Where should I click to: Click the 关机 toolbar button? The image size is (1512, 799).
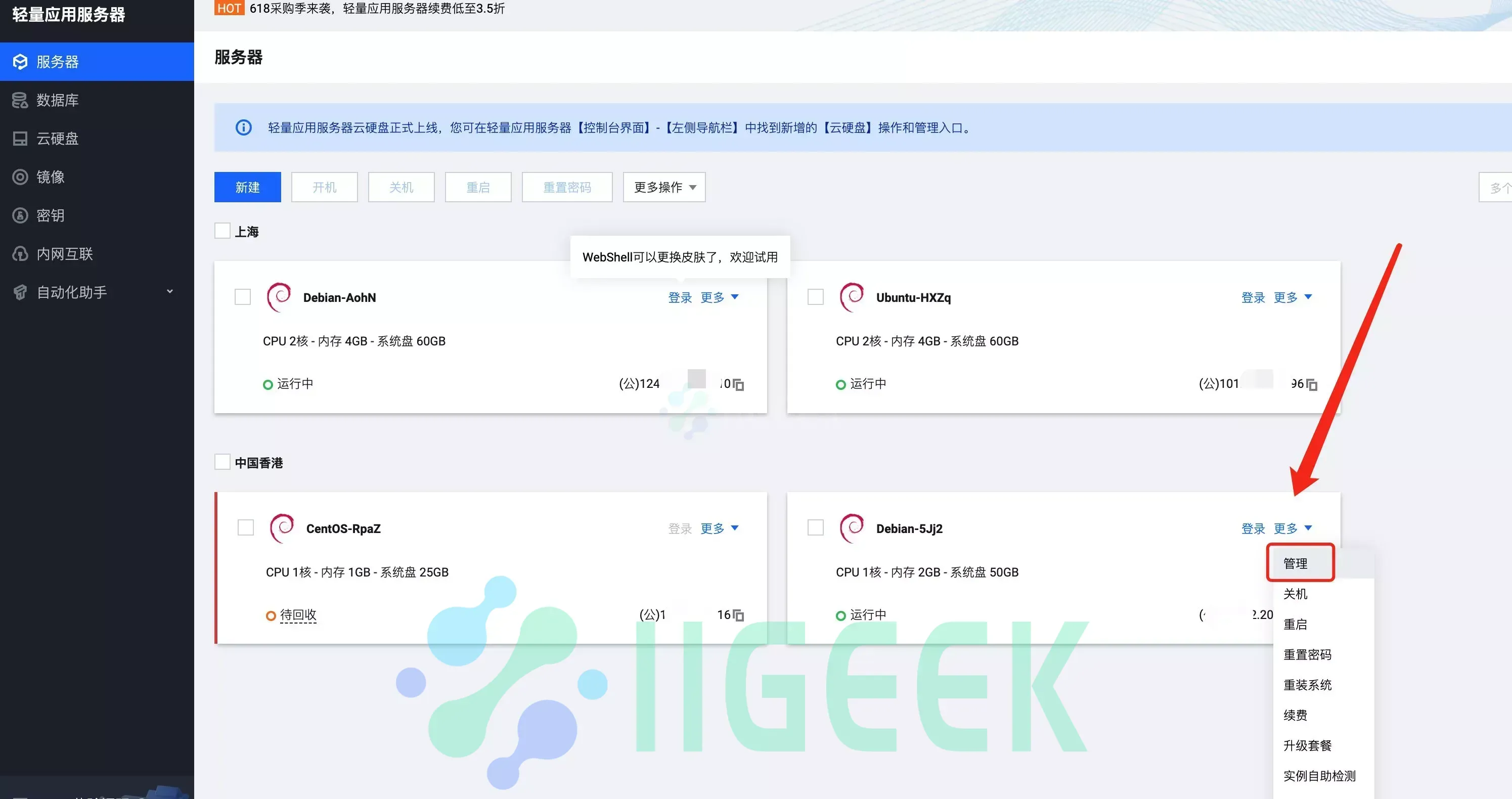click(402, 187)
